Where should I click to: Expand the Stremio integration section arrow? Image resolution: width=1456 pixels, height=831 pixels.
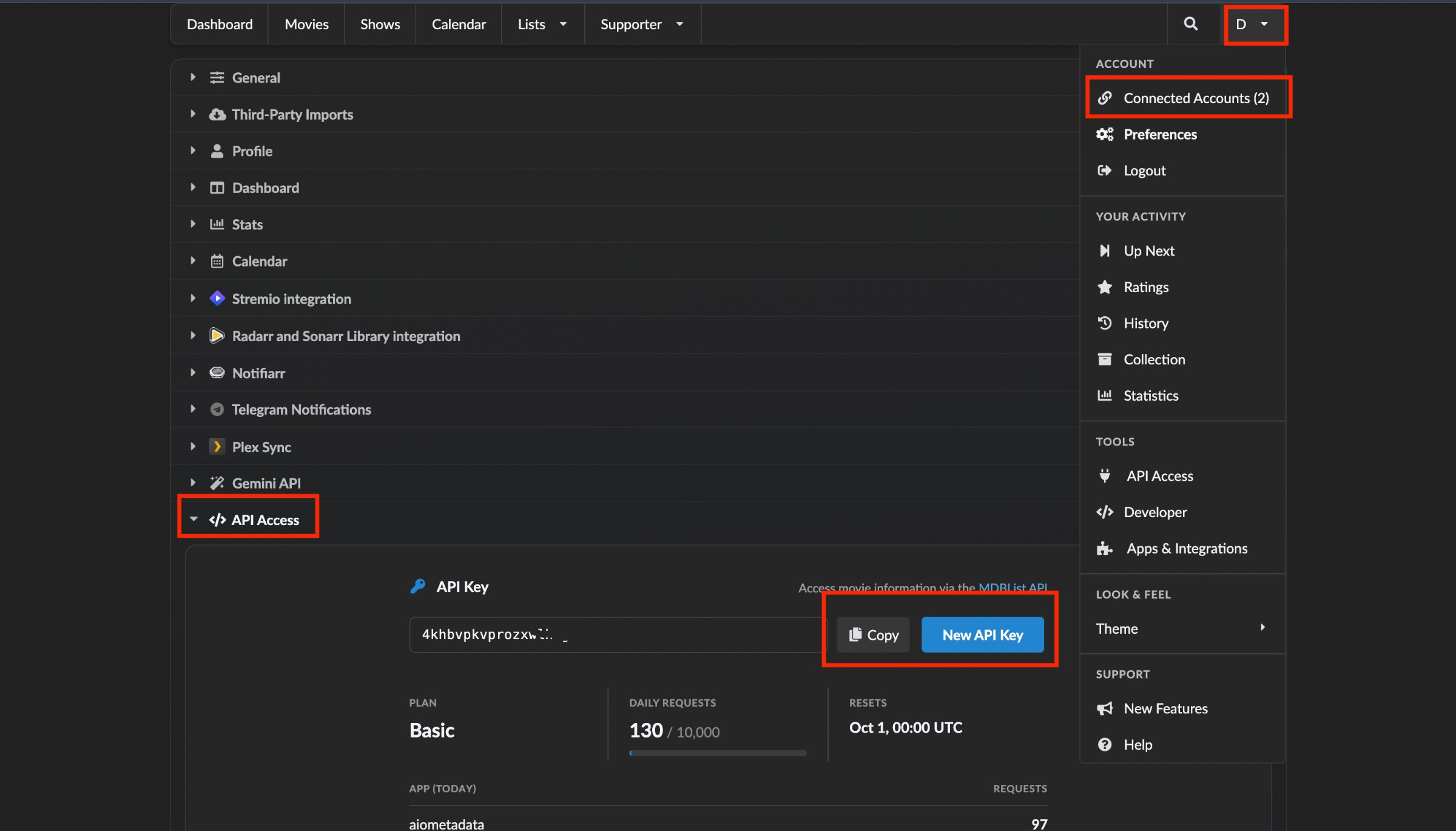click(x=193, y=298)
